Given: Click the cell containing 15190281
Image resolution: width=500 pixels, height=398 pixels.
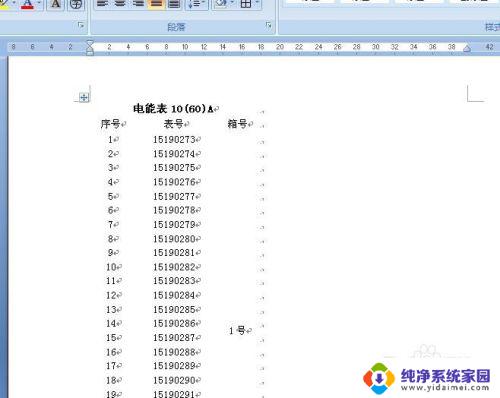Looking at the screenshot, I should point(174,253).
